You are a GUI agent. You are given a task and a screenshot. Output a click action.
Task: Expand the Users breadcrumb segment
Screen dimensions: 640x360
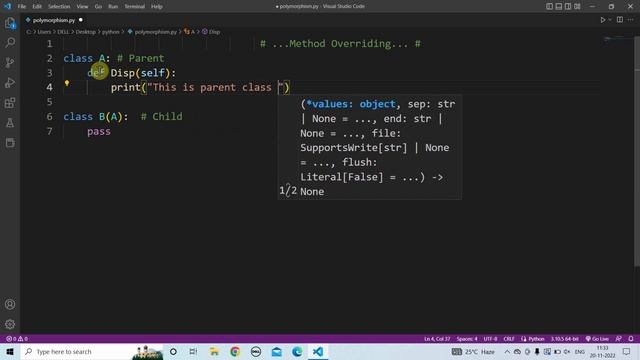(44, 32)
